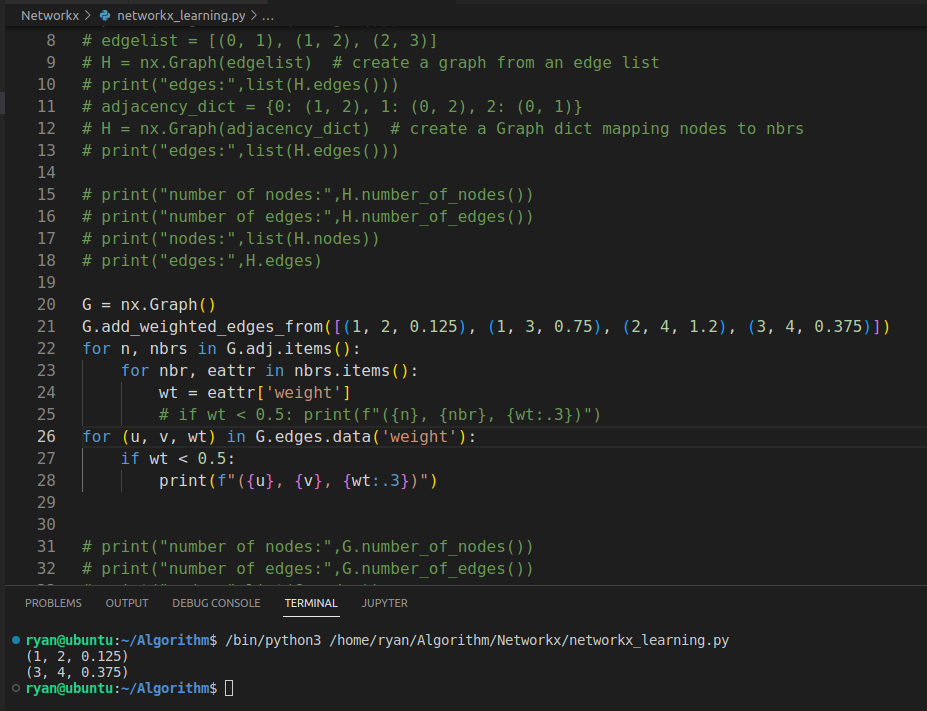Click 'if wt < 0.5:' on line 27
The image size is (927, 711).
[178, 459]
